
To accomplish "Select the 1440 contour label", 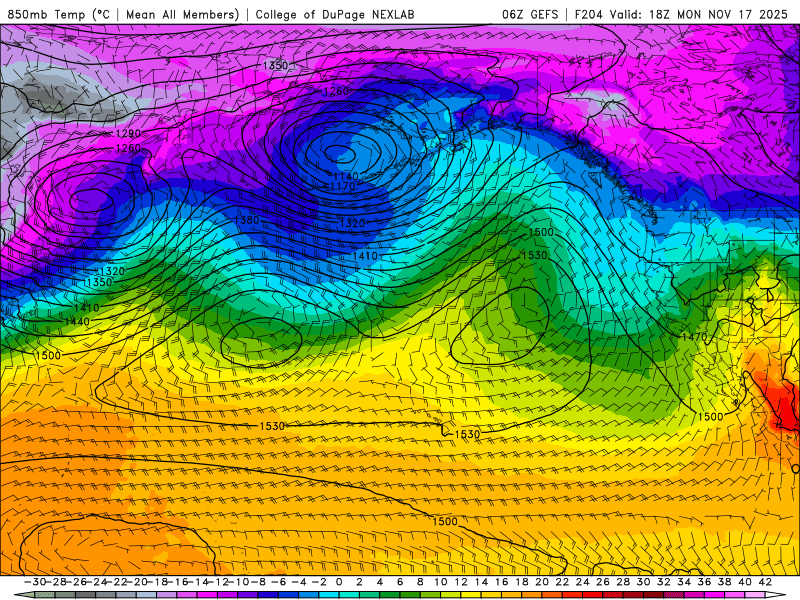I will click(x=77, y=321).
